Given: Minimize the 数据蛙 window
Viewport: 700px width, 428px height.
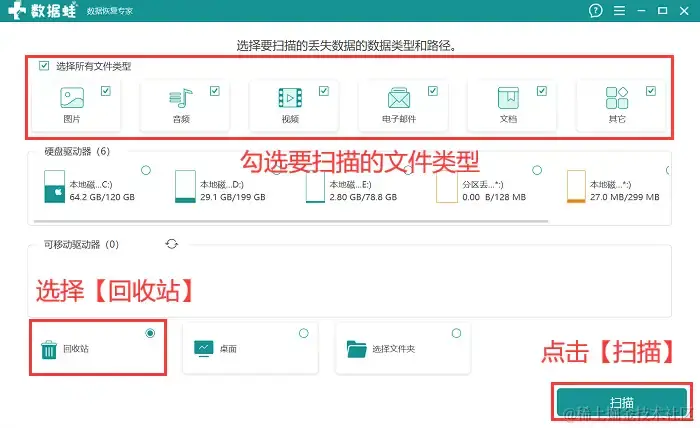Looking at the screenshot, I should pos(642,11).
